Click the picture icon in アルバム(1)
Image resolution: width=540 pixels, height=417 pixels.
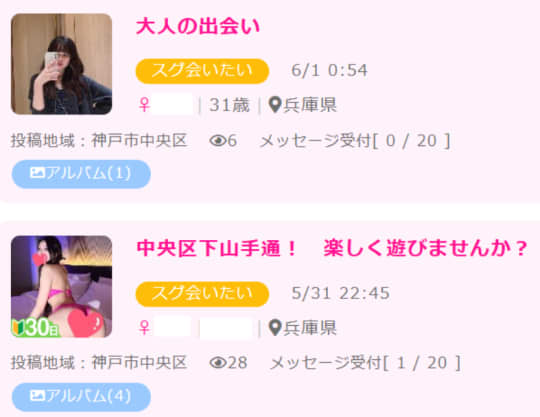point(37,173)
